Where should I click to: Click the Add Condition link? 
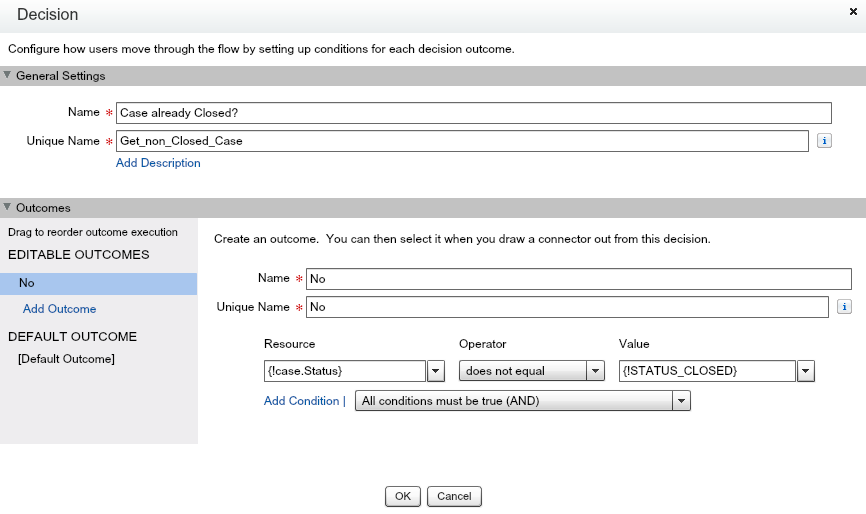[x=302, y=401]
